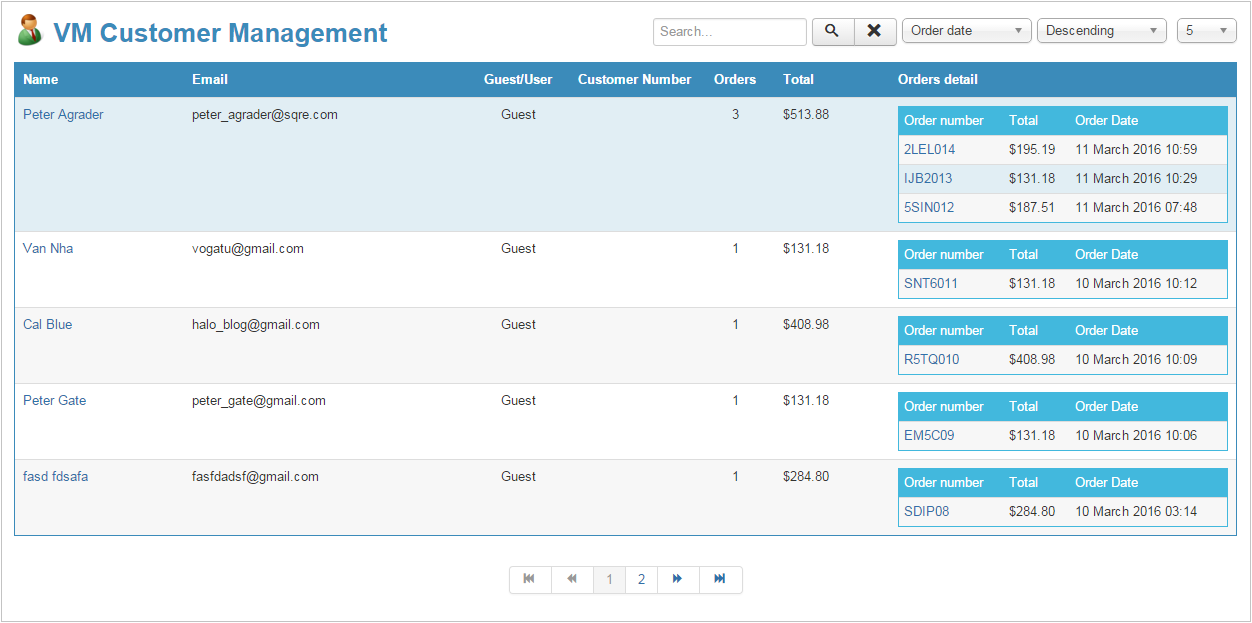This screenshot has height=623, width=1252.
Task: Click the VM Customer Management title
Action: pyautogui.click(x=220, y=33)
